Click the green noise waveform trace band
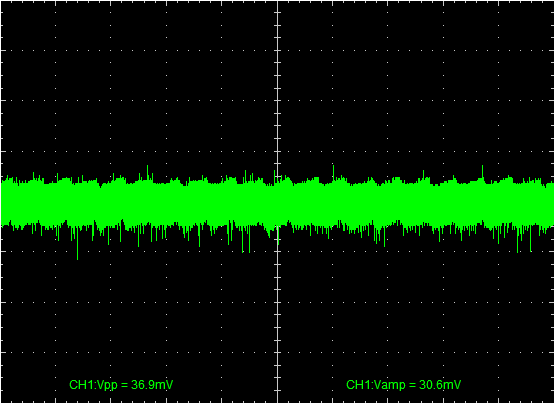Screen dimensions: 555x404 pos(278,204)
